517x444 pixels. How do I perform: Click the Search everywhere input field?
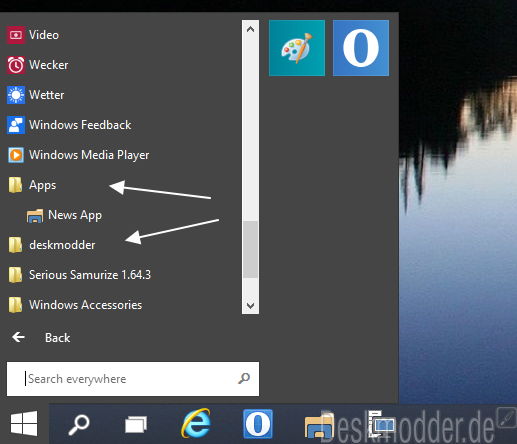pyautogui.click(x=133, y=379)
